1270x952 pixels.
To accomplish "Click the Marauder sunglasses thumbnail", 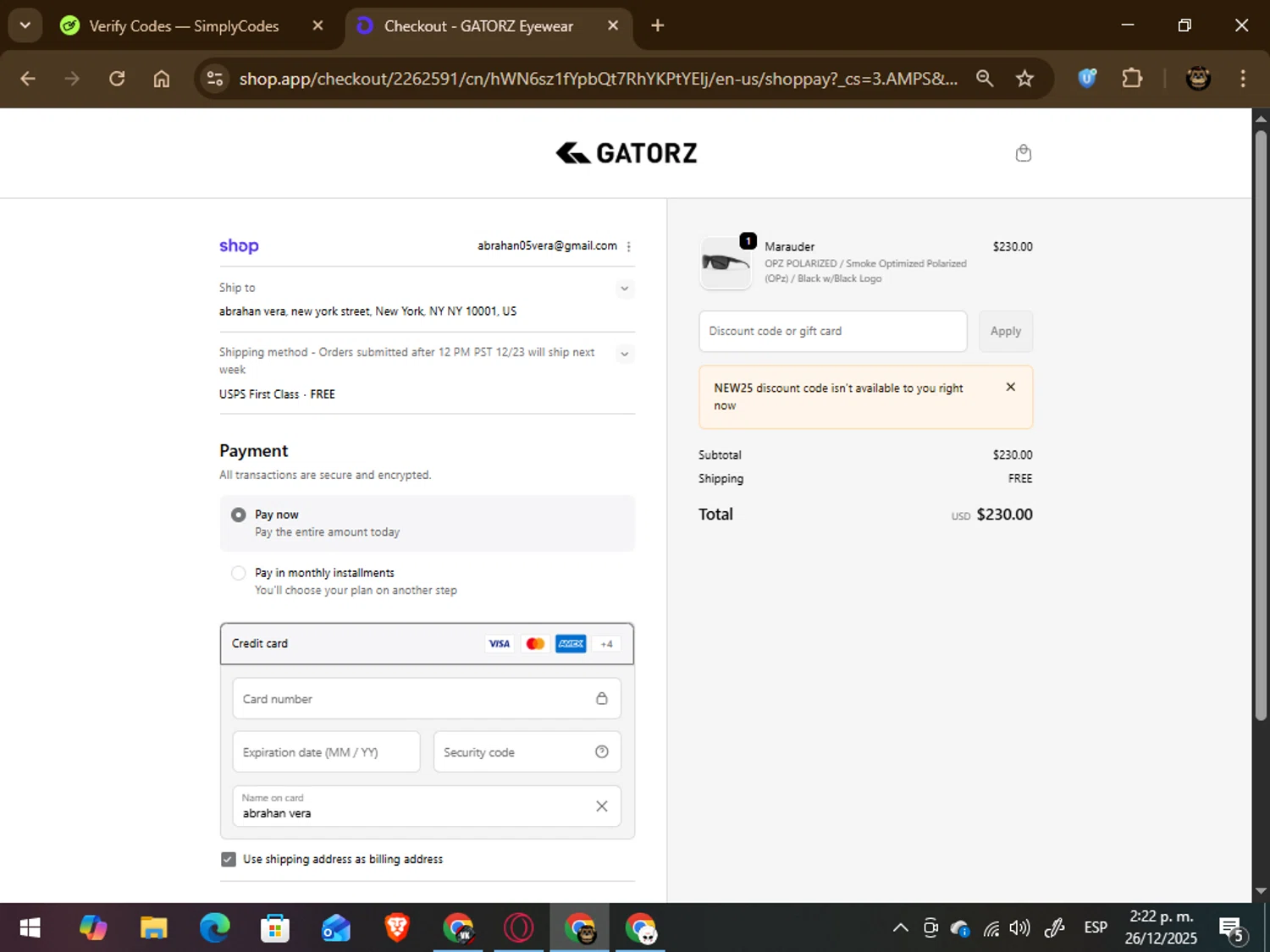I will point(726,263).
